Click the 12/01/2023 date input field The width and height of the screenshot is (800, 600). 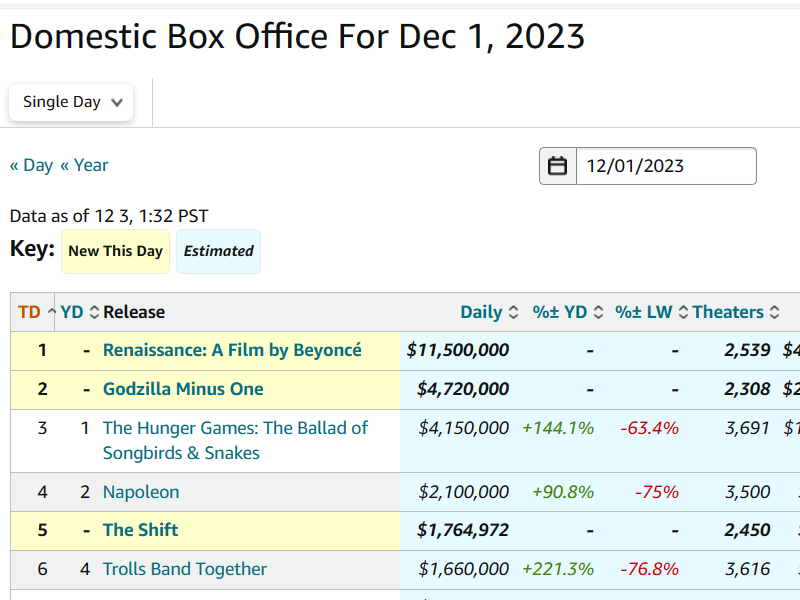point(665,166)
